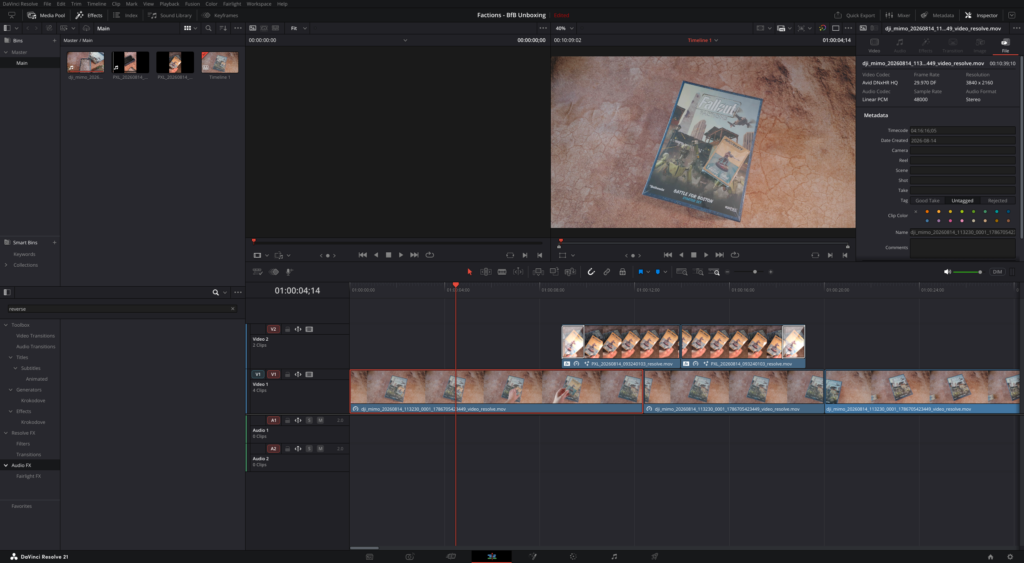Select the Video Transitions effects category
Screen dimensions: 1024x563
coord(35,336)
